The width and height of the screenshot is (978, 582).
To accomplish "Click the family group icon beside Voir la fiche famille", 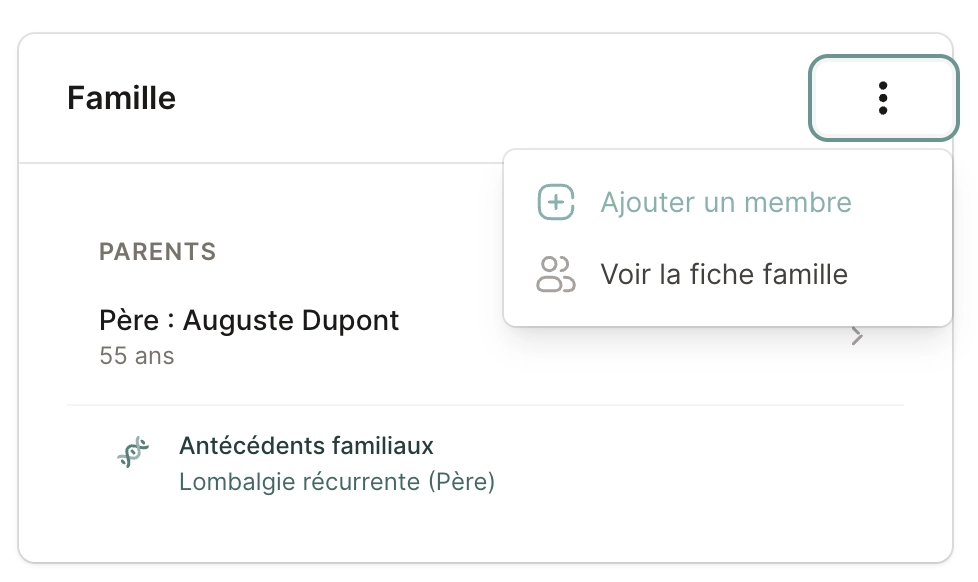I will tap(556, 274).
